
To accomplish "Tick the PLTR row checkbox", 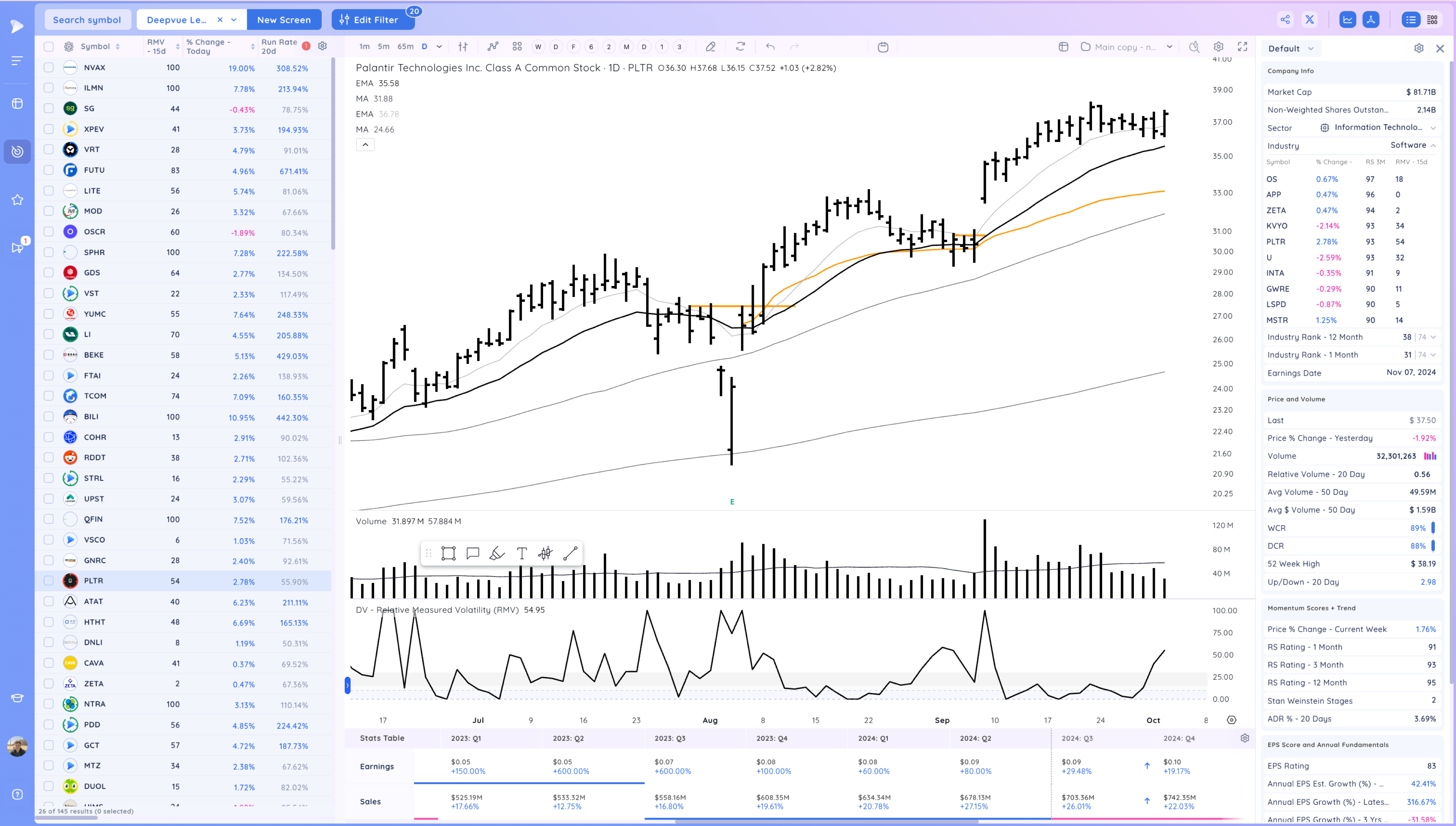I will (49, 580).
